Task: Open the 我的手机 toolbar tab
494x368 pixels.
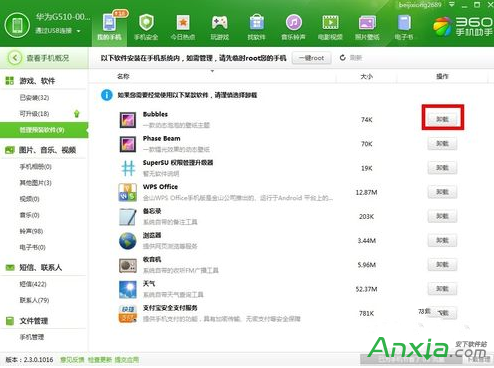Action: 110,28
